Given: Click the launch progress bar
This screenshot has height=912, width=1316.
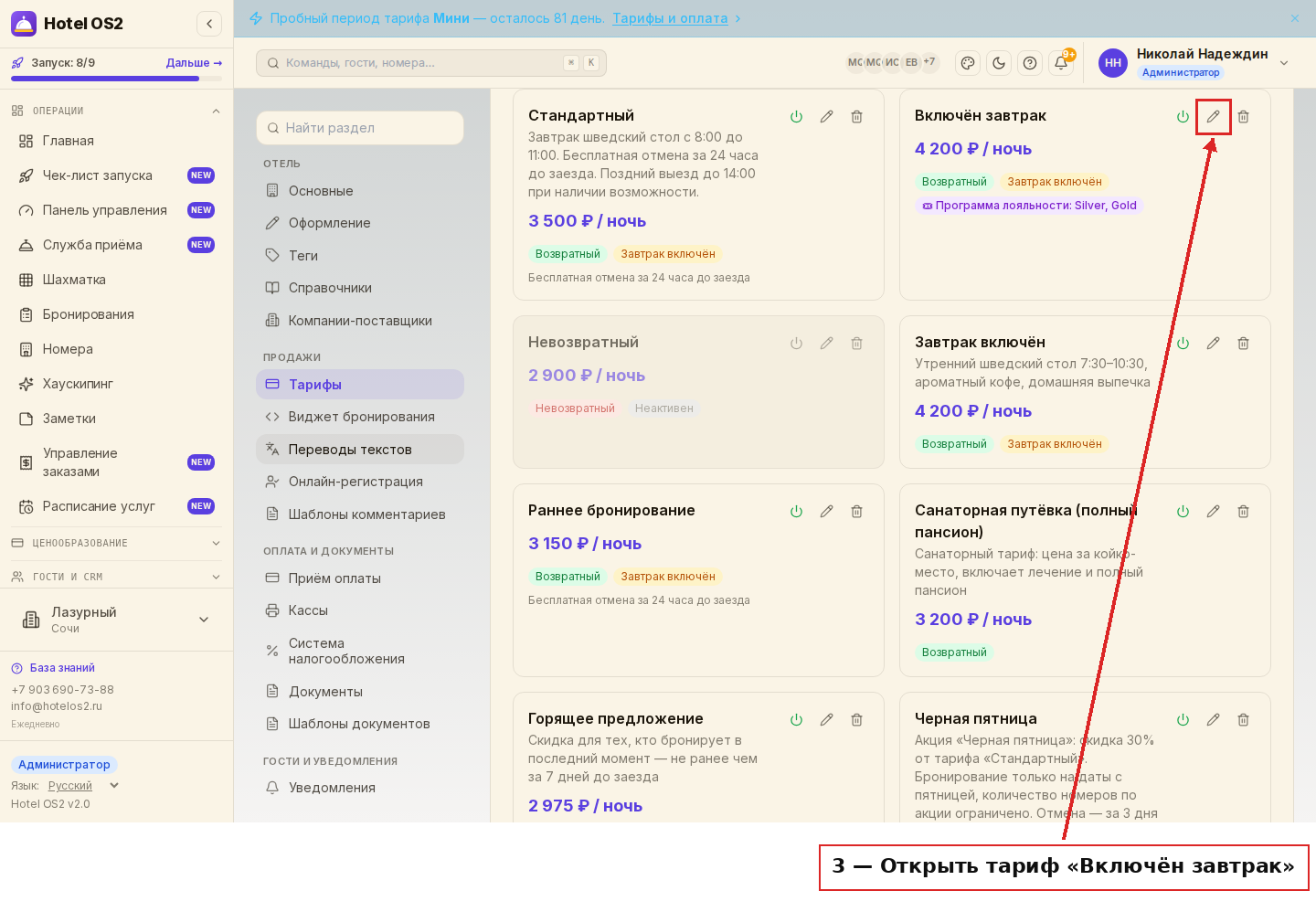Looking at the screenshot, I should click(116, 79).
